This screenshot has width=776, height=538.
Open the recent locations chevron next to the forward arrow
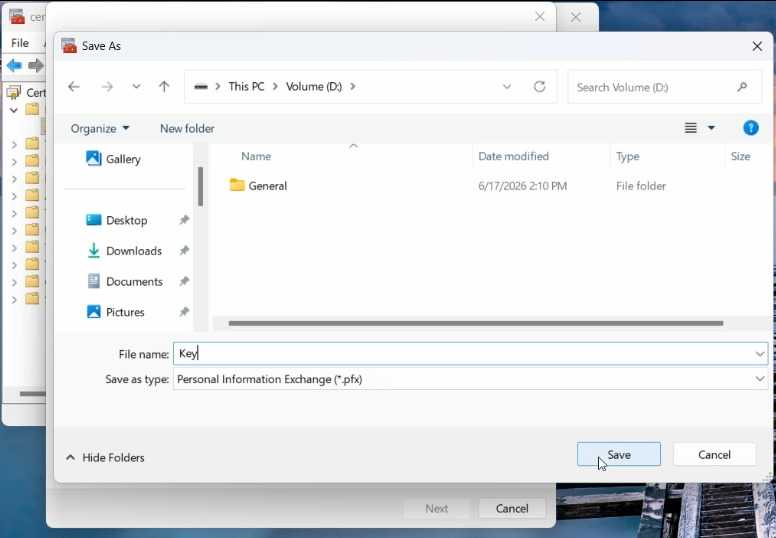[136, 87]
